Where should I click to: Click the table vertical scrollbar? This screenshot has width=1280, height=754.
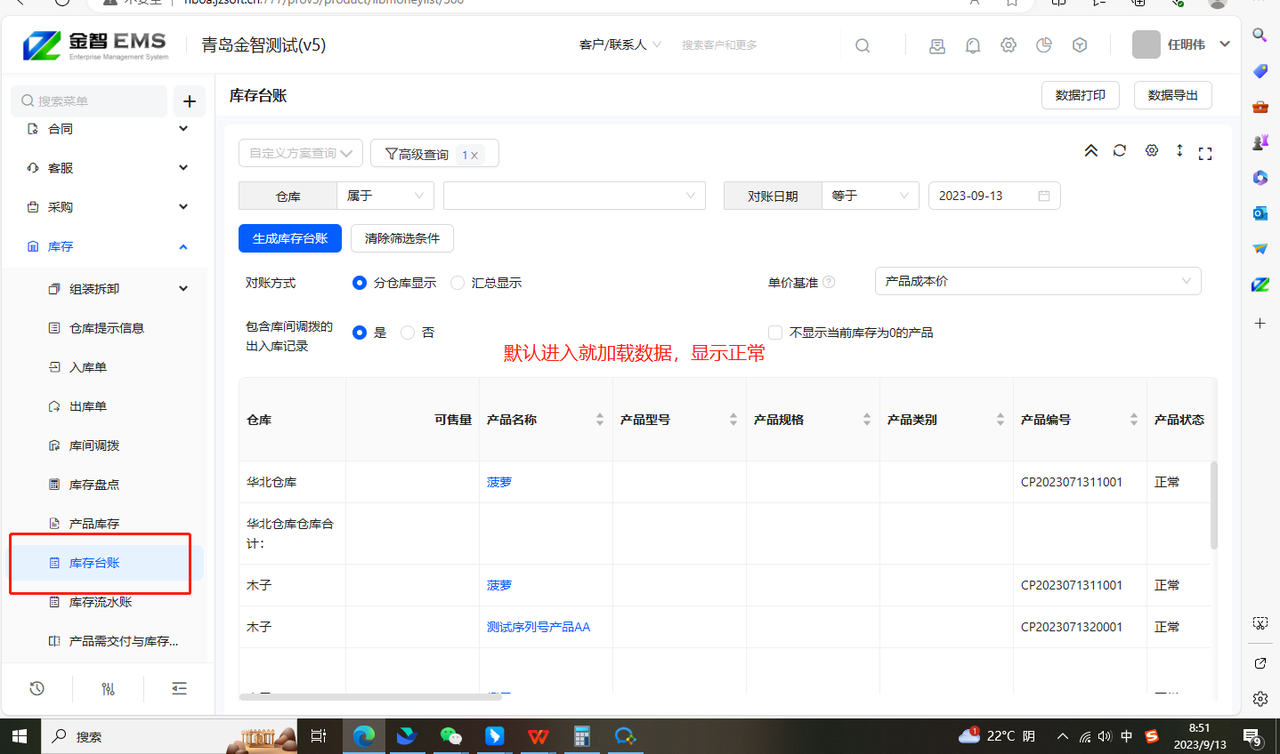[x=1214, y=505]
